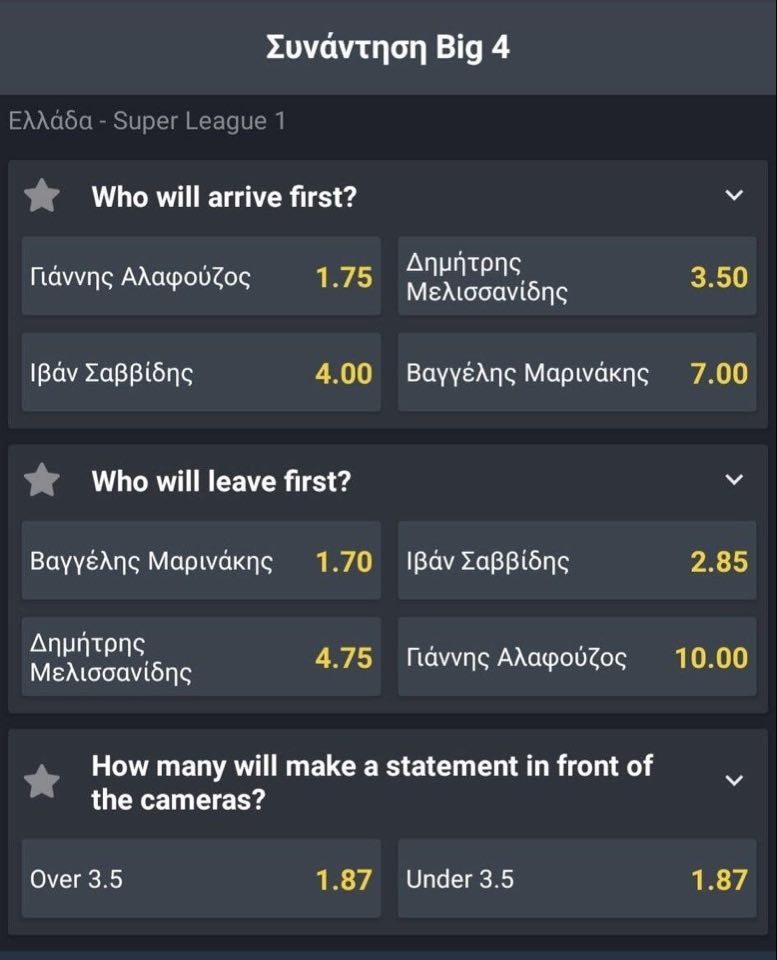Tap the Συνάντηση Big 4 header title

[388, 48]
